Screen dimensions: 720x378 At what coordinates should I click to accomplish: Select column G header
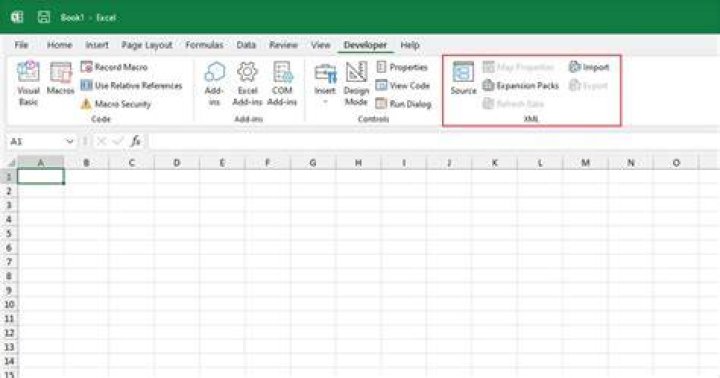point(313,163)
